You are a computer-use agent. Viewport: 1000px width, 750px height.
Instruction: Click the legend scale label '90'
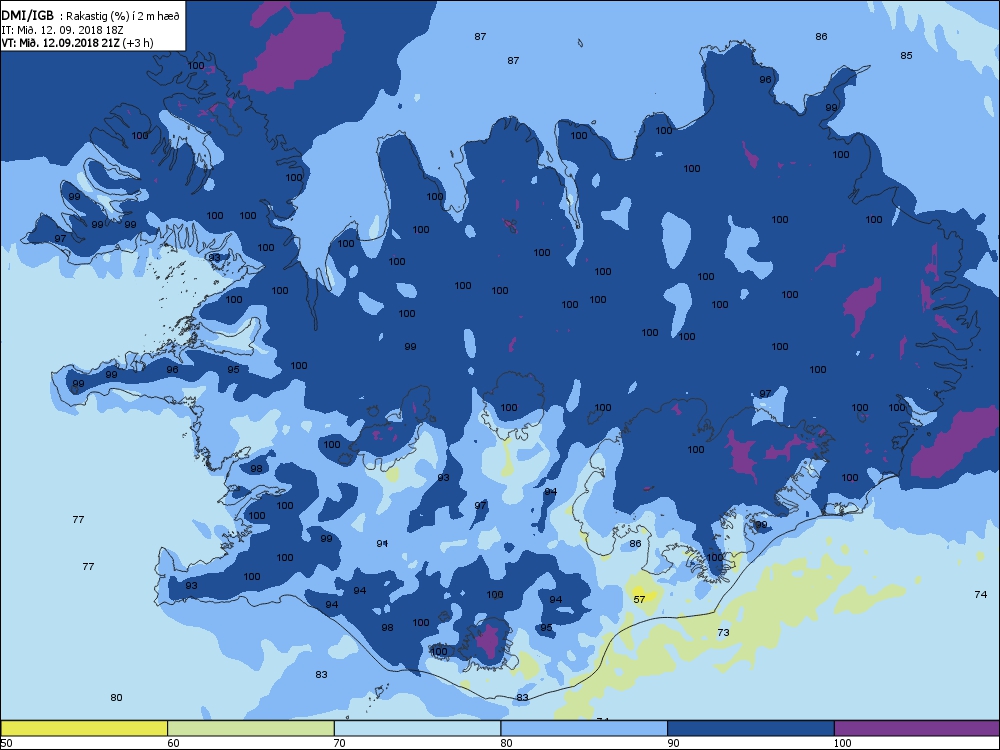[673, 742]
